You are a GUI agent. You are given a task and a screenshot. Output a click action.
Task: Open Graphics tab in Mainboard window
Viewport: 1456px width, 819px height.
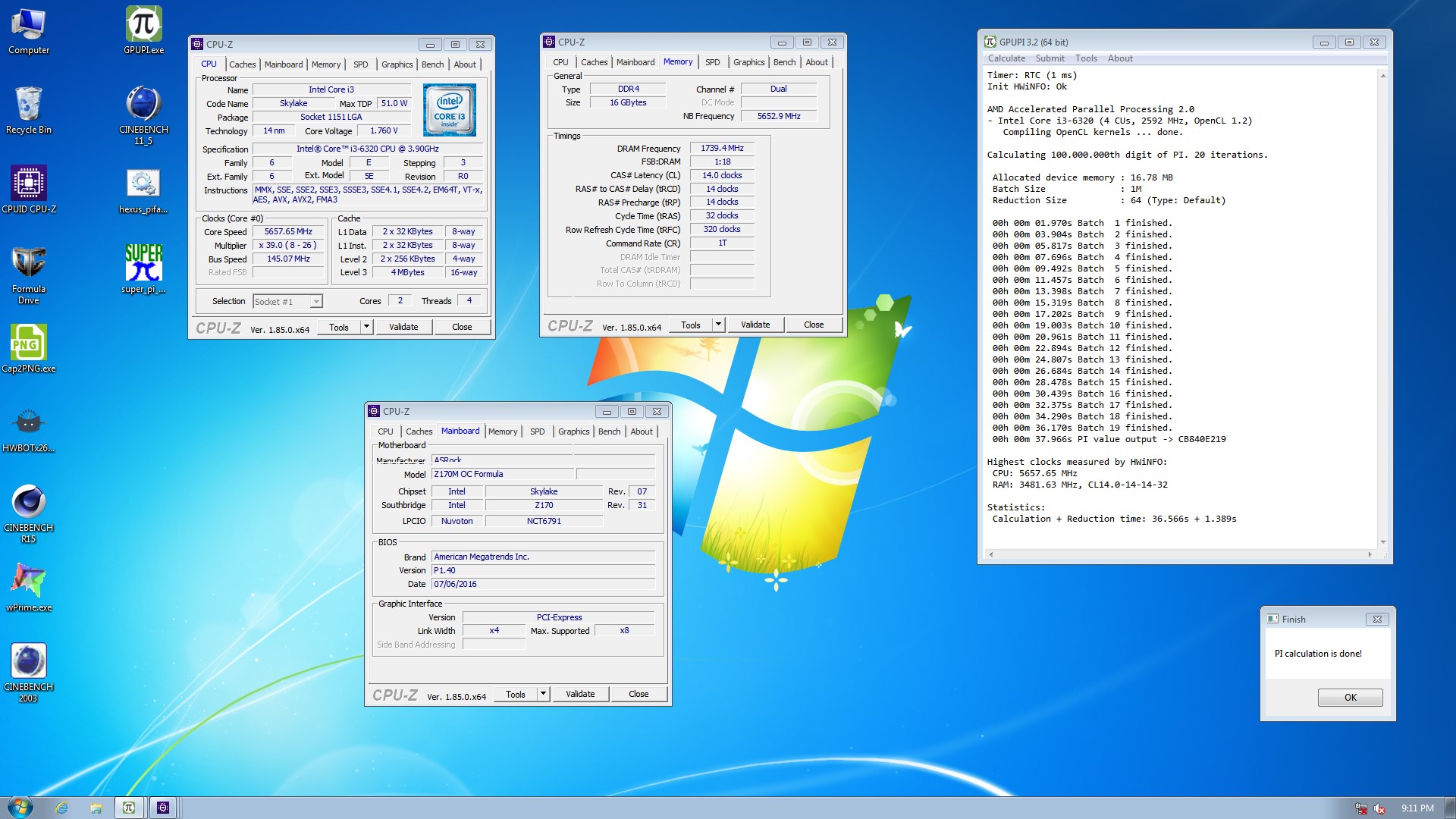click(x=574, y=431)
